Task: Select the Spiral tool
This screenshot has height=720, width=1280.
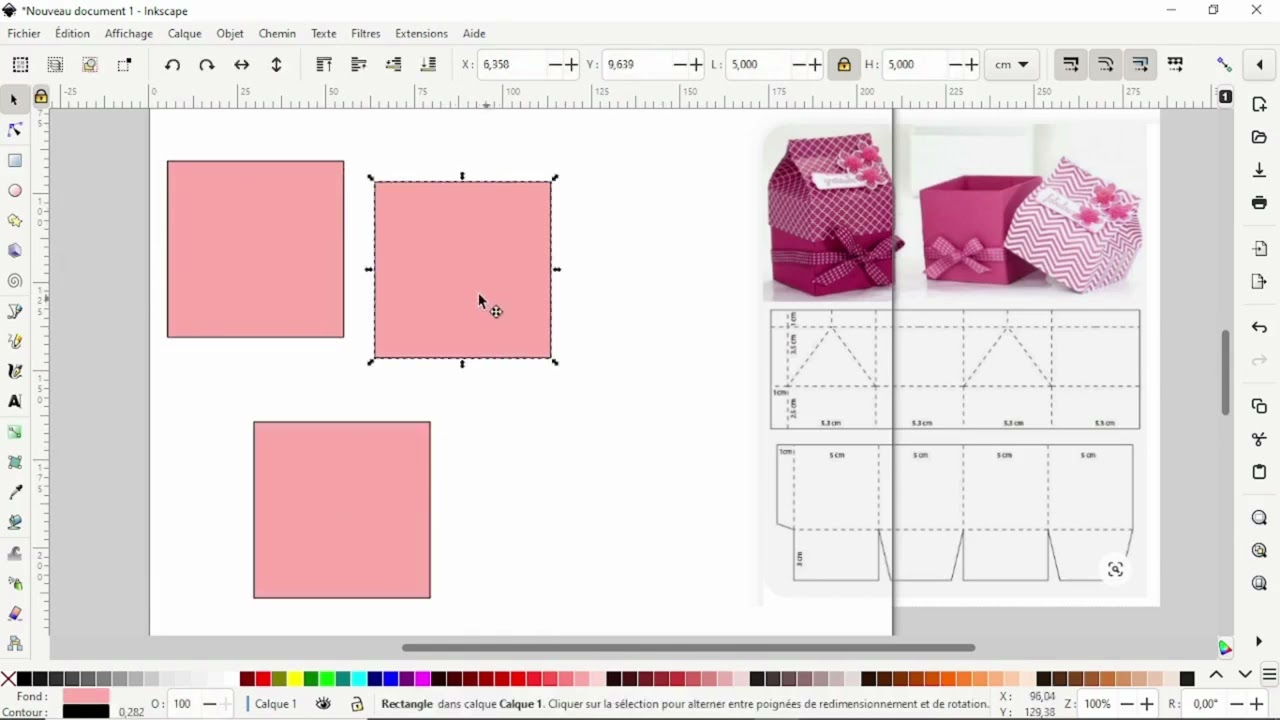Action: coord(14,281)
